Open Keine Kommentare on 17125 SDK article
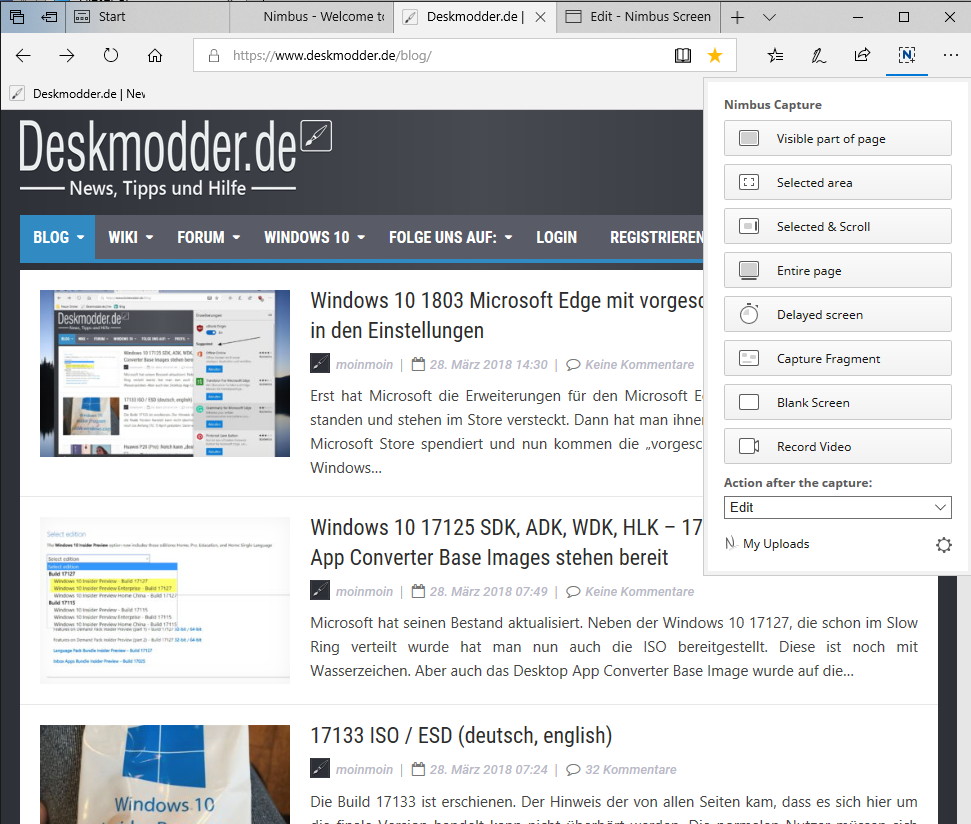The image size is (971, 824). tap(639, 592)
